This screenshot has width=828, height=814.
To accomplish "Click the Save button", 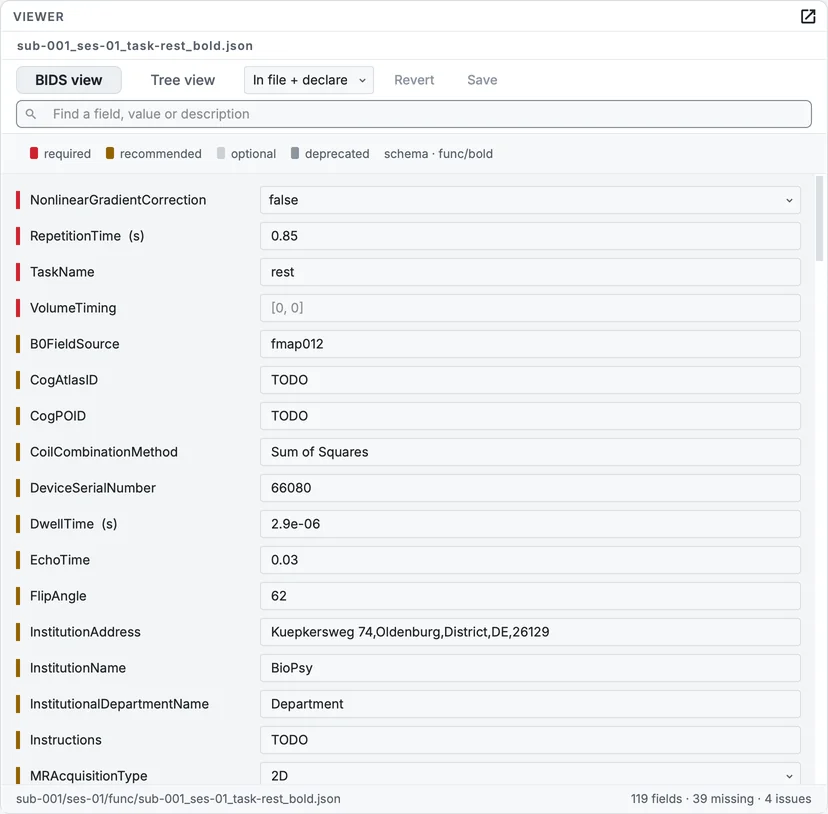I will pos(482,80).
